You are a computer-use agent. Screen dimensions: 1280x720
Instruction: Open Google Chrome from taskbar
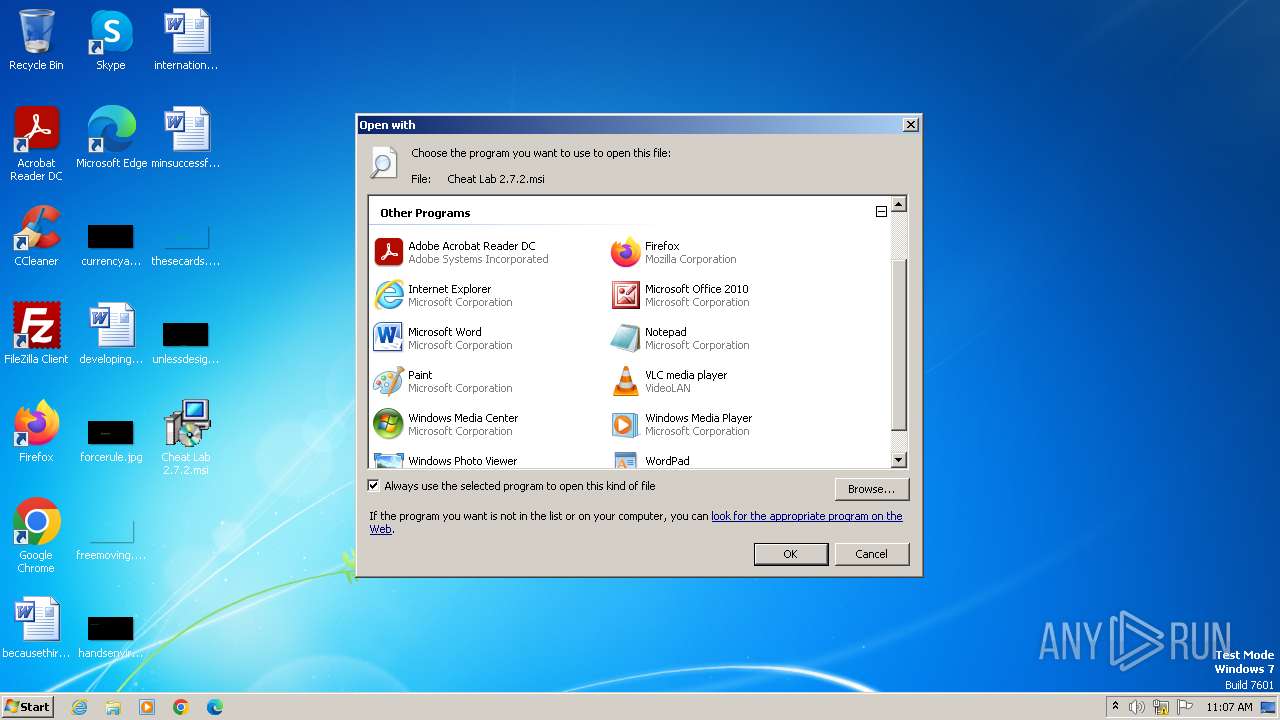point(181,707)
